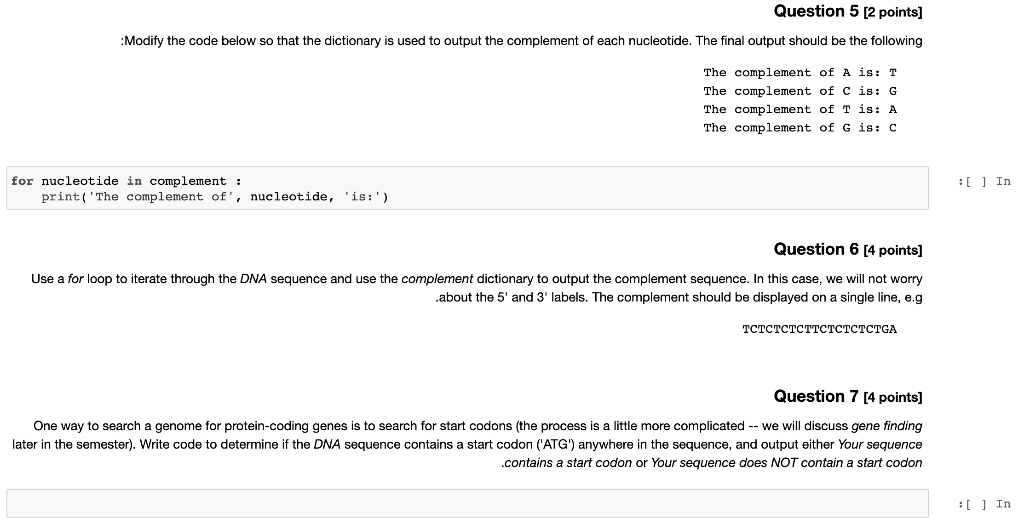Click the italic 'complement' word in Question 6
Image resolution: width=1024 pixels, height=524 pixels.
[x=437, y=279]
